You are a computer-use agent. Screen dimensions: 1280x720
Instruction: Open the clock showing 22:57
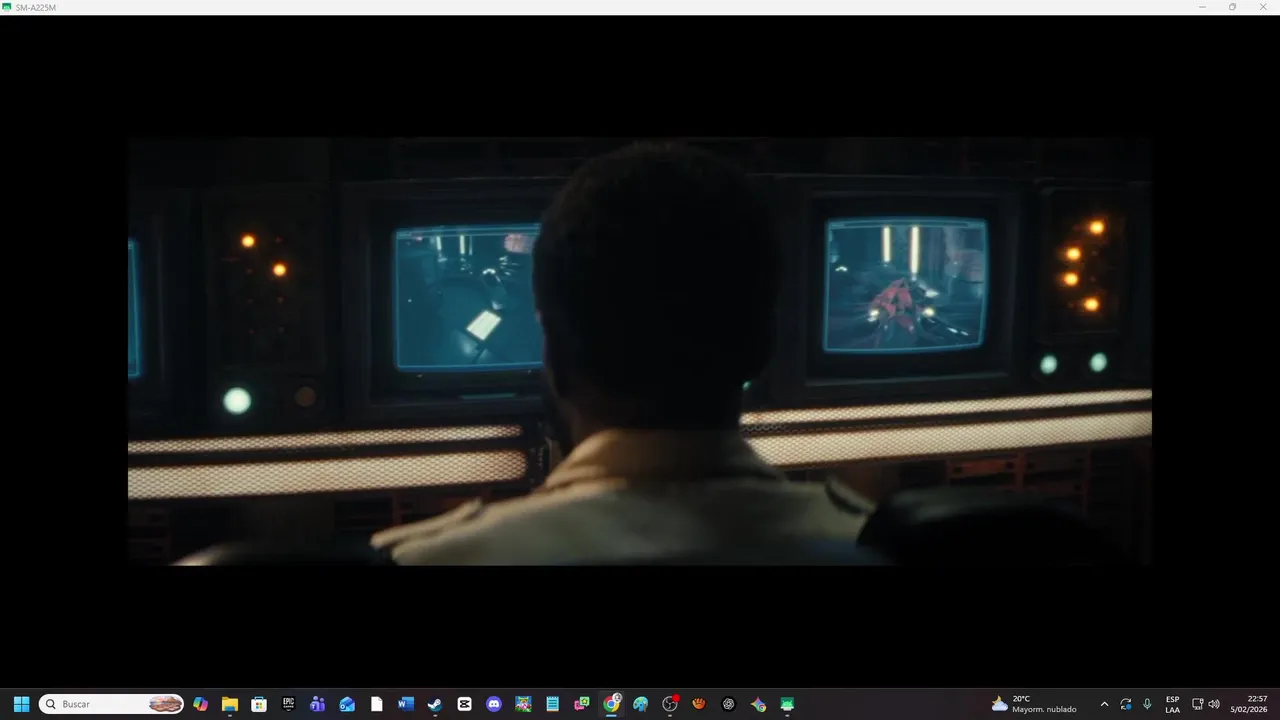(x=1249, y=704)
